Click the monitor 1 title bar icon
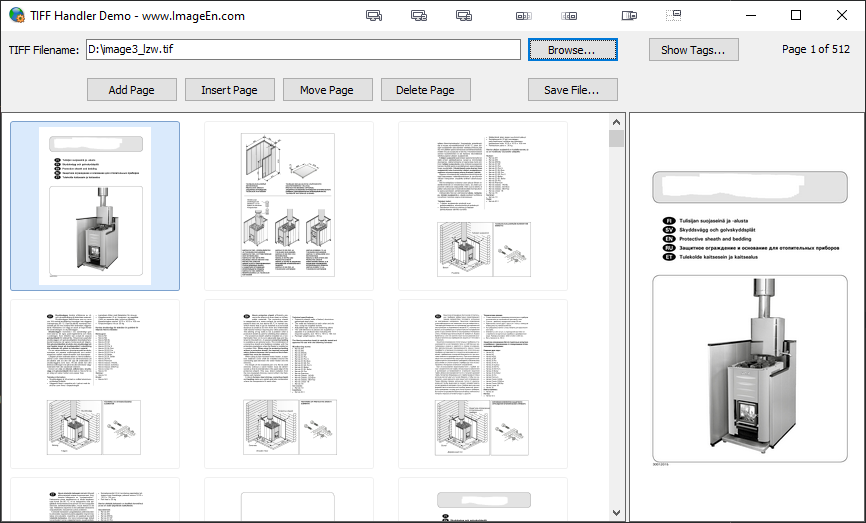Screen dimensions: 866x523 [x=374, y=15]
